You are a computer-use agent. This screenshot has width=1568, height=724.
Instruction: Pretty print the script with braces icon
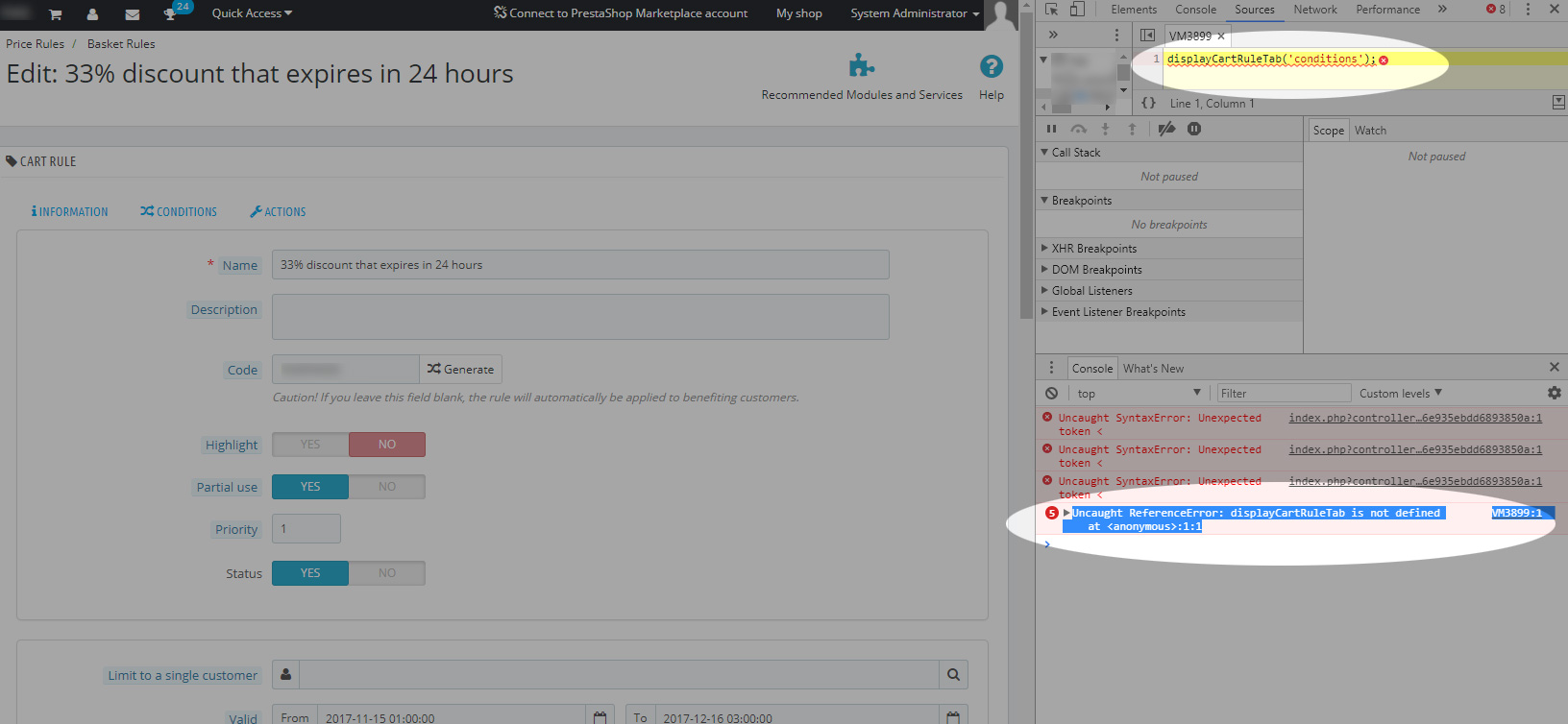pos(1148,103)
